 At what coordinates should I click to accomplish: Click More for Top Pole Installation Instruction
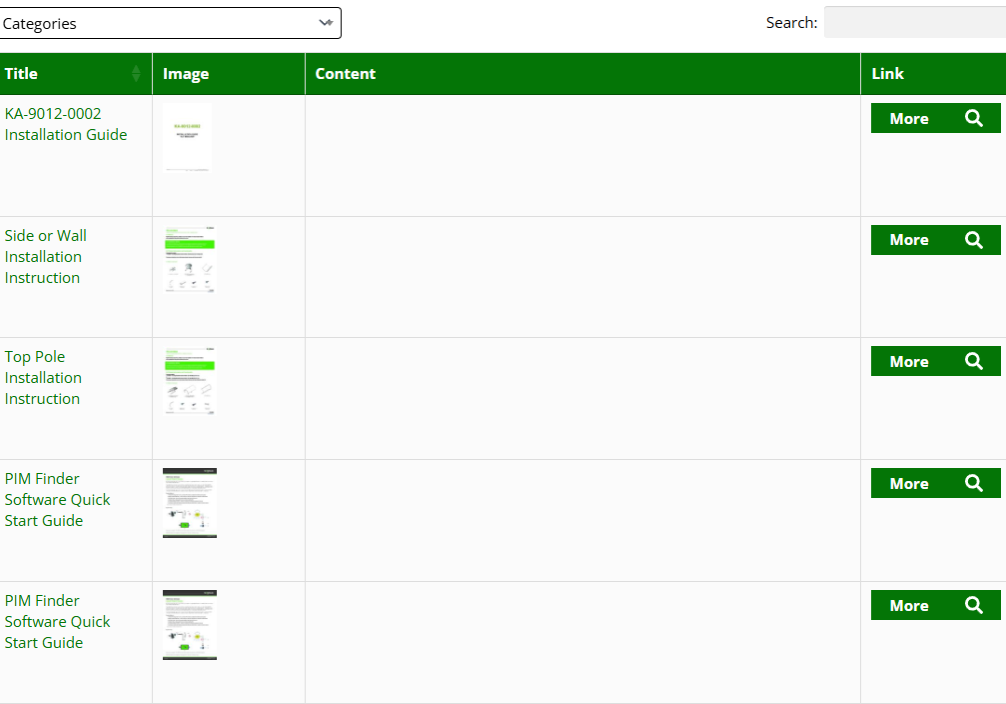coord(935,361)
